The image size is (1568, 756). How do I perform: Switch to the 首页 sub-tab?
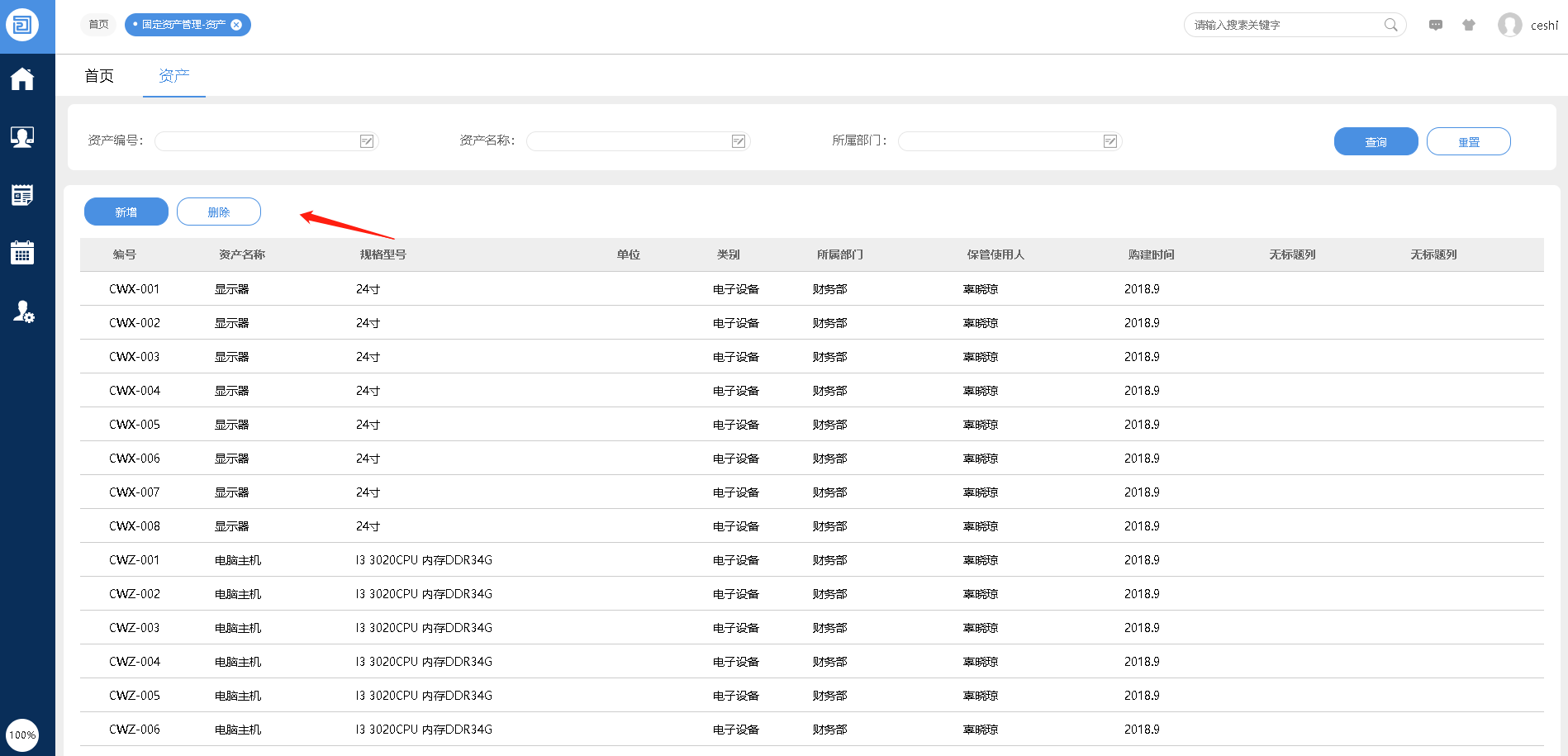(99, 76)
